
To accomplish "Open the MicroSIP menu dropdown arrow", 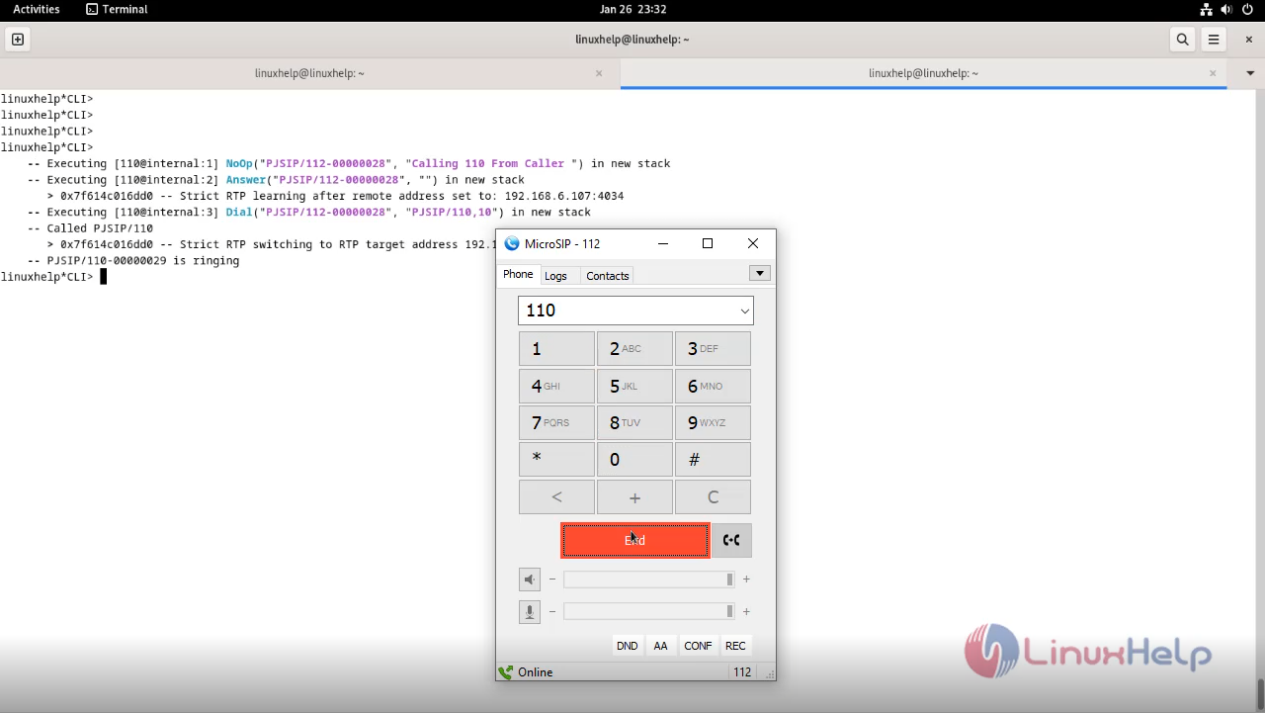I will tap(760, 273).
